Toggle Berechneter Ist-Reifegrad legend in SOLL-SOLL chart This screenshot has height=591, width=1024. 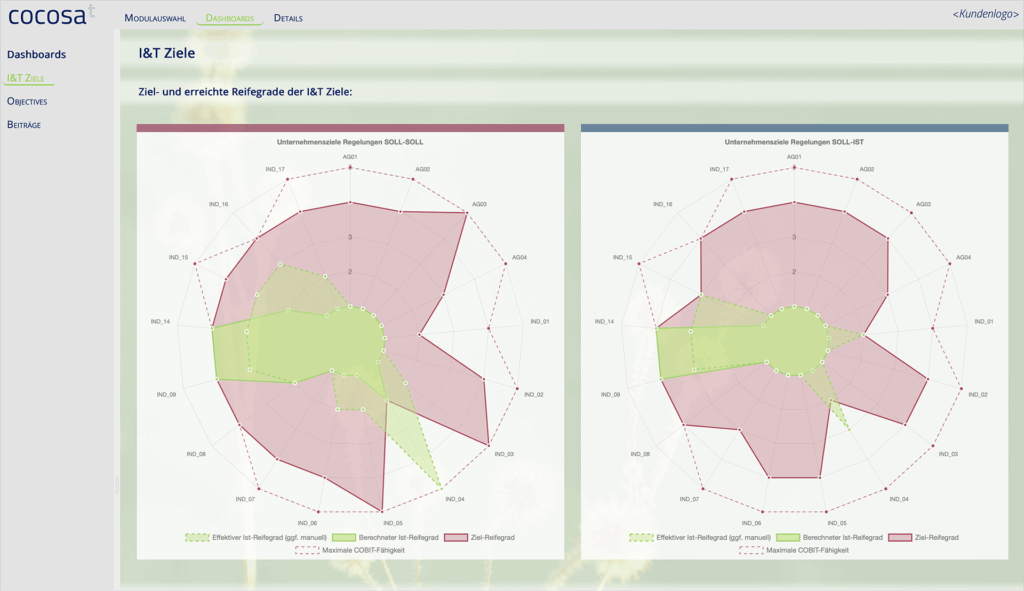385,537
